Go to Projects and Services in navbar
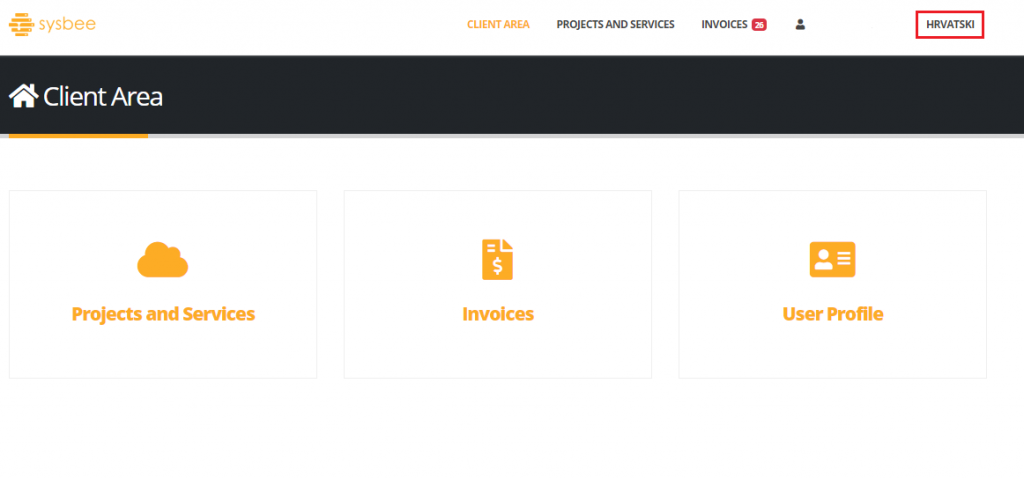Screen dimensions: 1024x479 click(x=615, y=24)
